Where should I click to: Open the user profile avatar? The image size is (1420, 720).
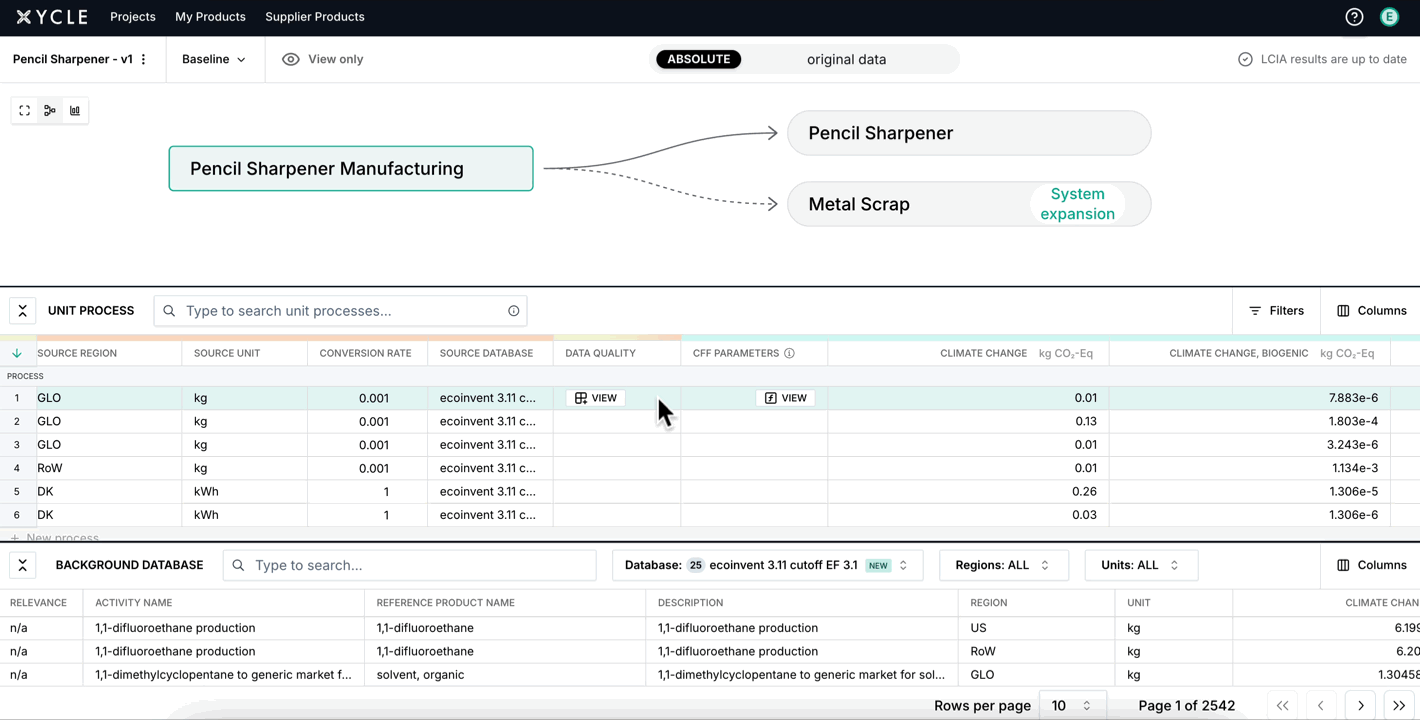coord(1389,17)
